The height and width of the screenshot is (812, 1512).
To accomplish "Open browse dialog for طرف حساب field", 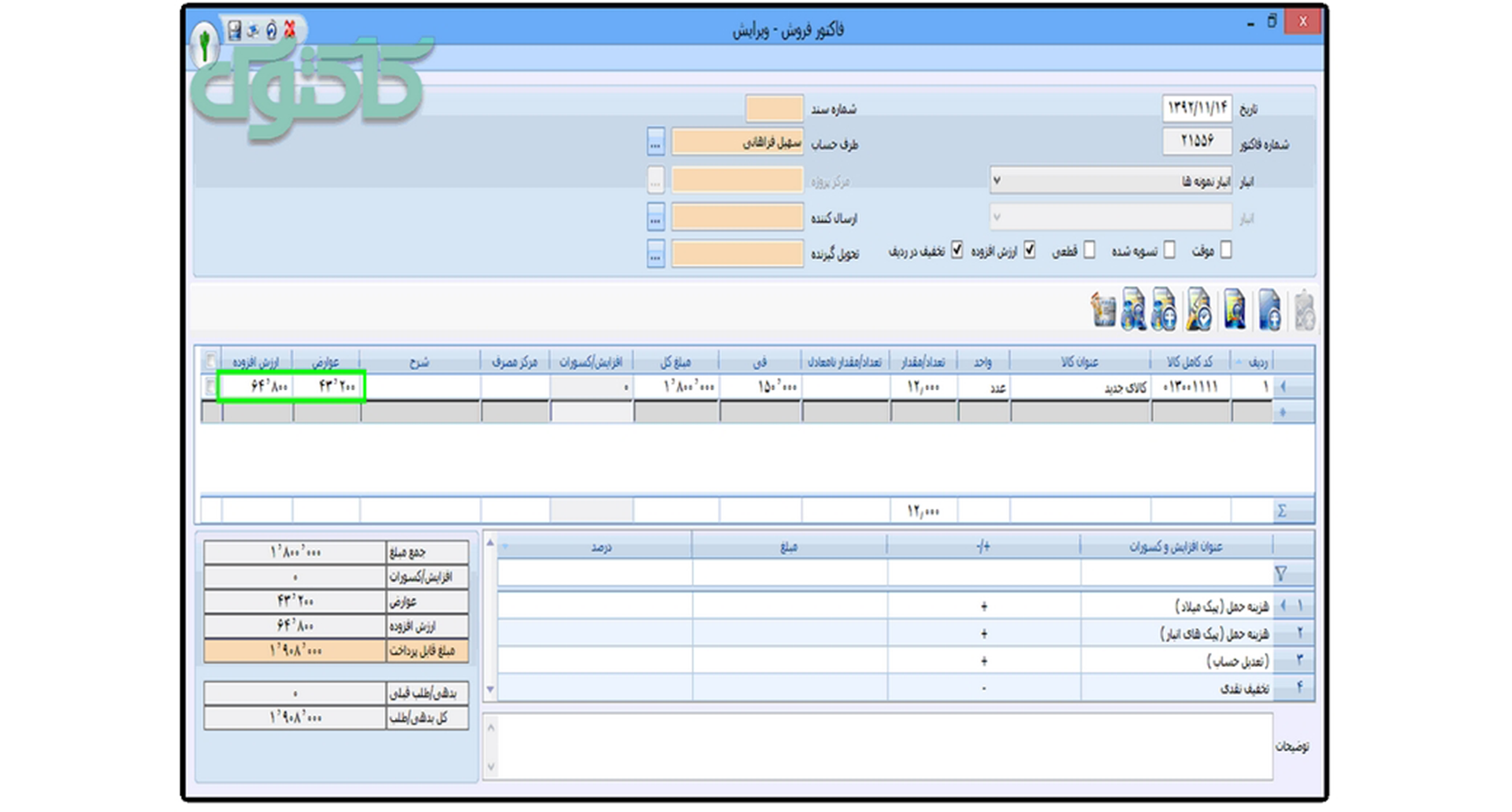I will (655, 143).
